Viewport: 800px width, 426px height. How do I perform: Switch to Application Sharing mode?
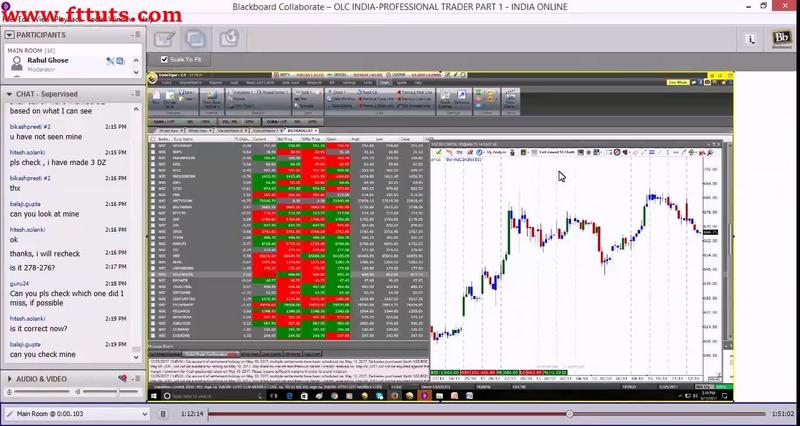click(196, 39)
